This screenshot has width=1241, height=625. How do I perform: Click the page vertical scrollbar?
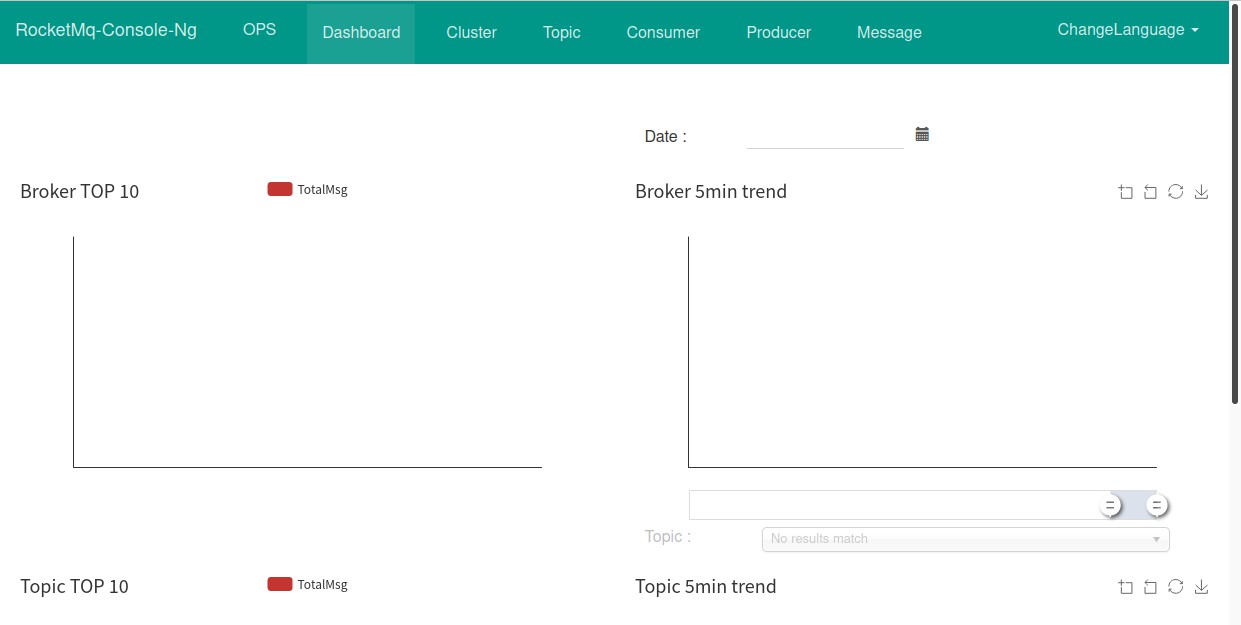1235,202
